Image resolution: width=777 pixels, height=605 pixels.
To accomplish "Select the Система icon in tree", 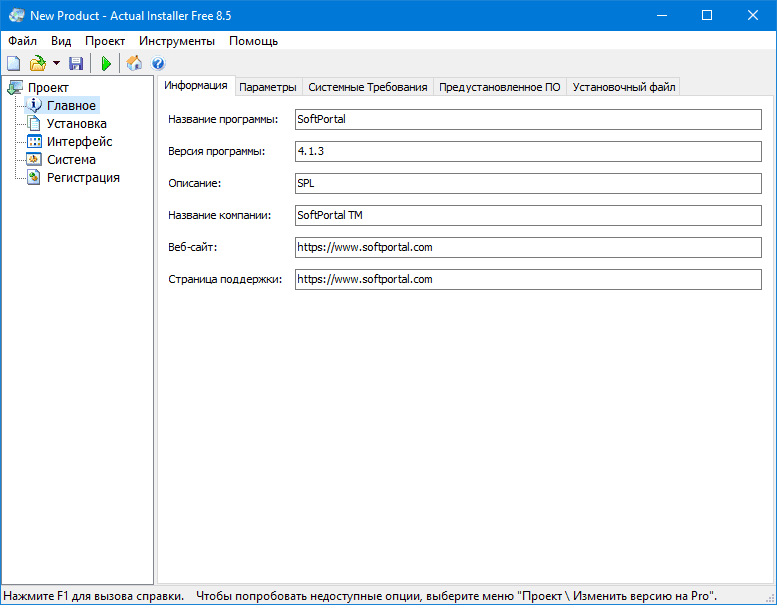I will tap(34, 160).
